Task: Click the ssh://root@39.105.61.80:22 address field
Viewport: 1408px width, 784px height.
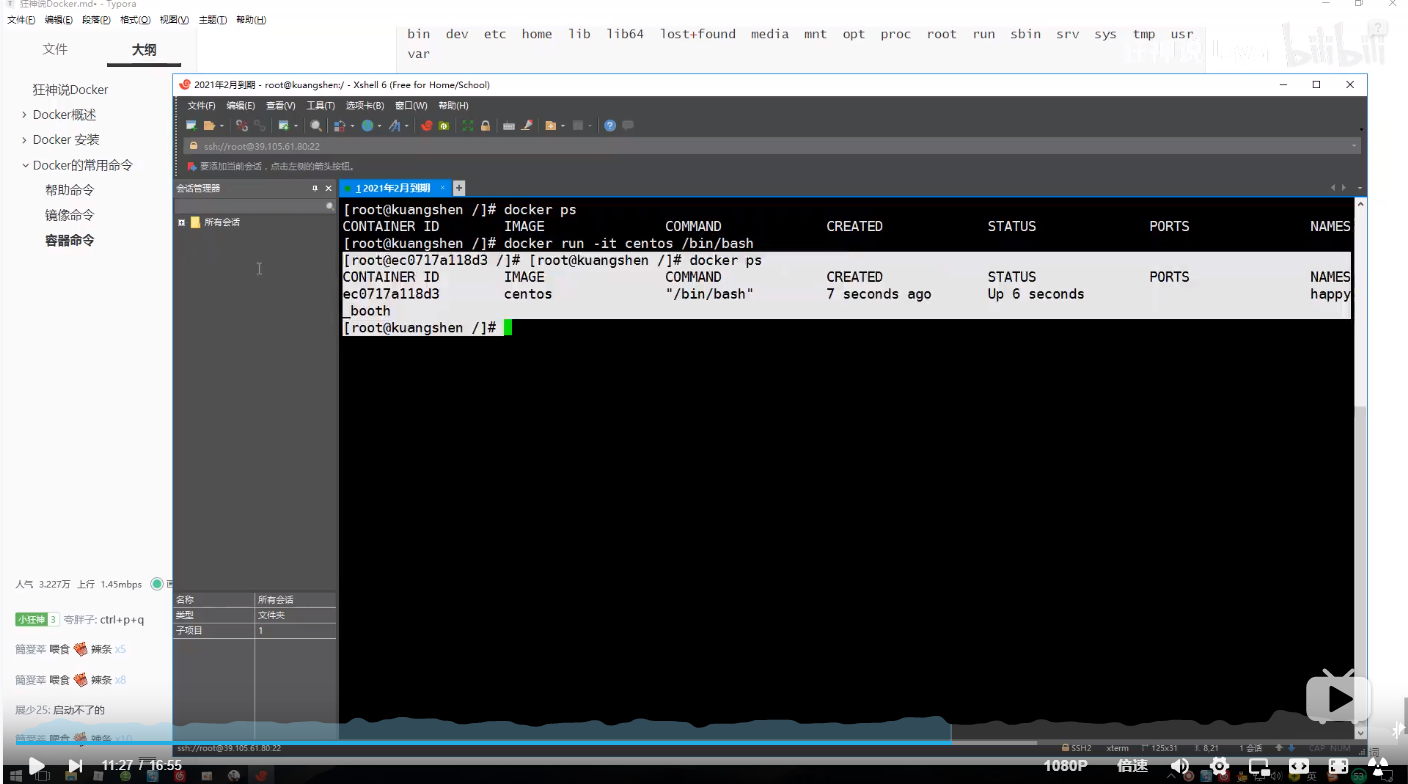Action: 773,146
